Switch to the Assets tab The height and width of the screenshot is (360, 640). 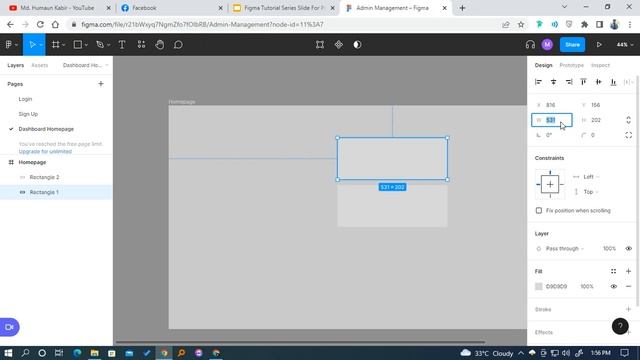(40, 65)
